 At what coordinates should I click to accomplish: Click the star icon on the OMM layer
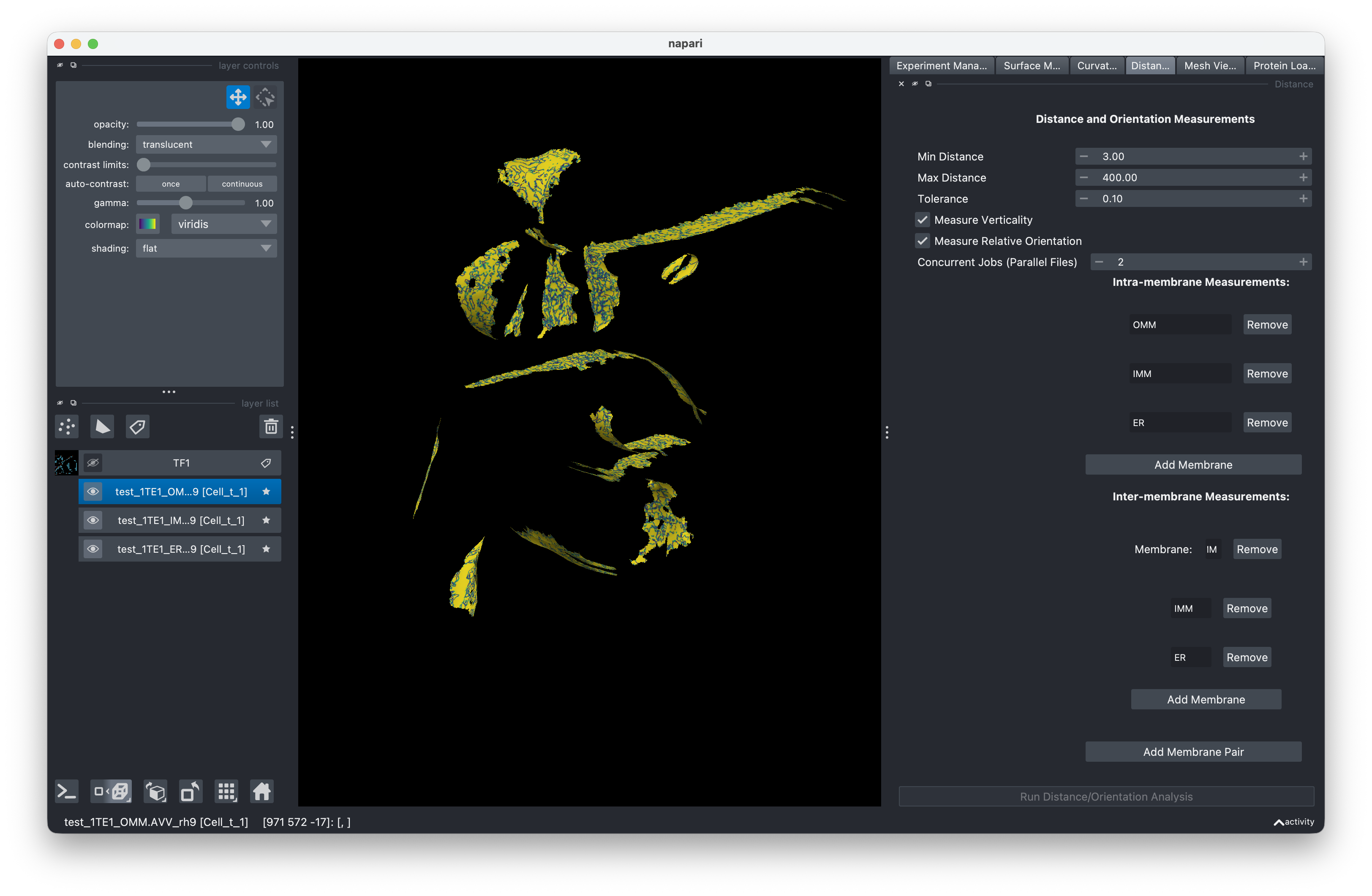coord(266,491)
